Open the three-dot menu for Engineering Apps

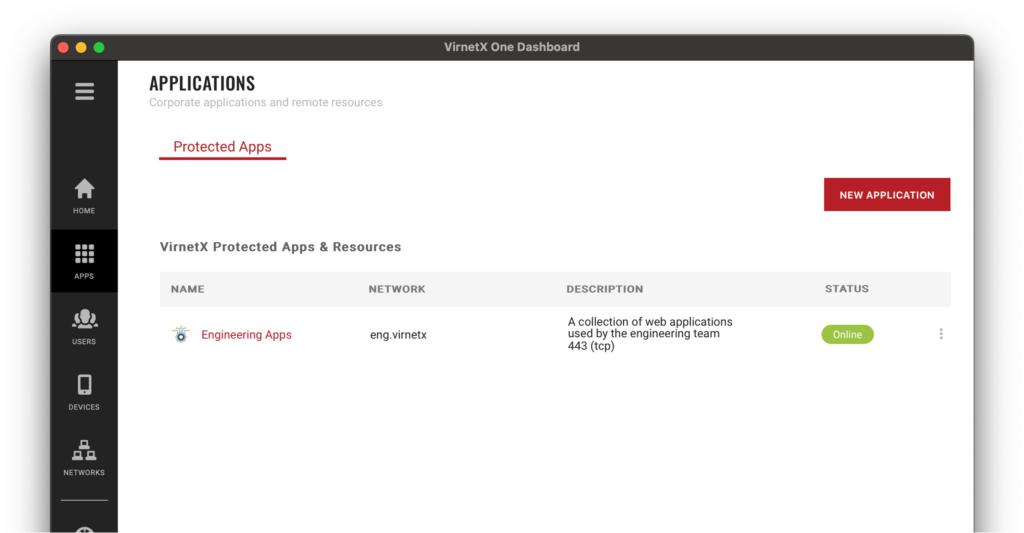(940, 334)
